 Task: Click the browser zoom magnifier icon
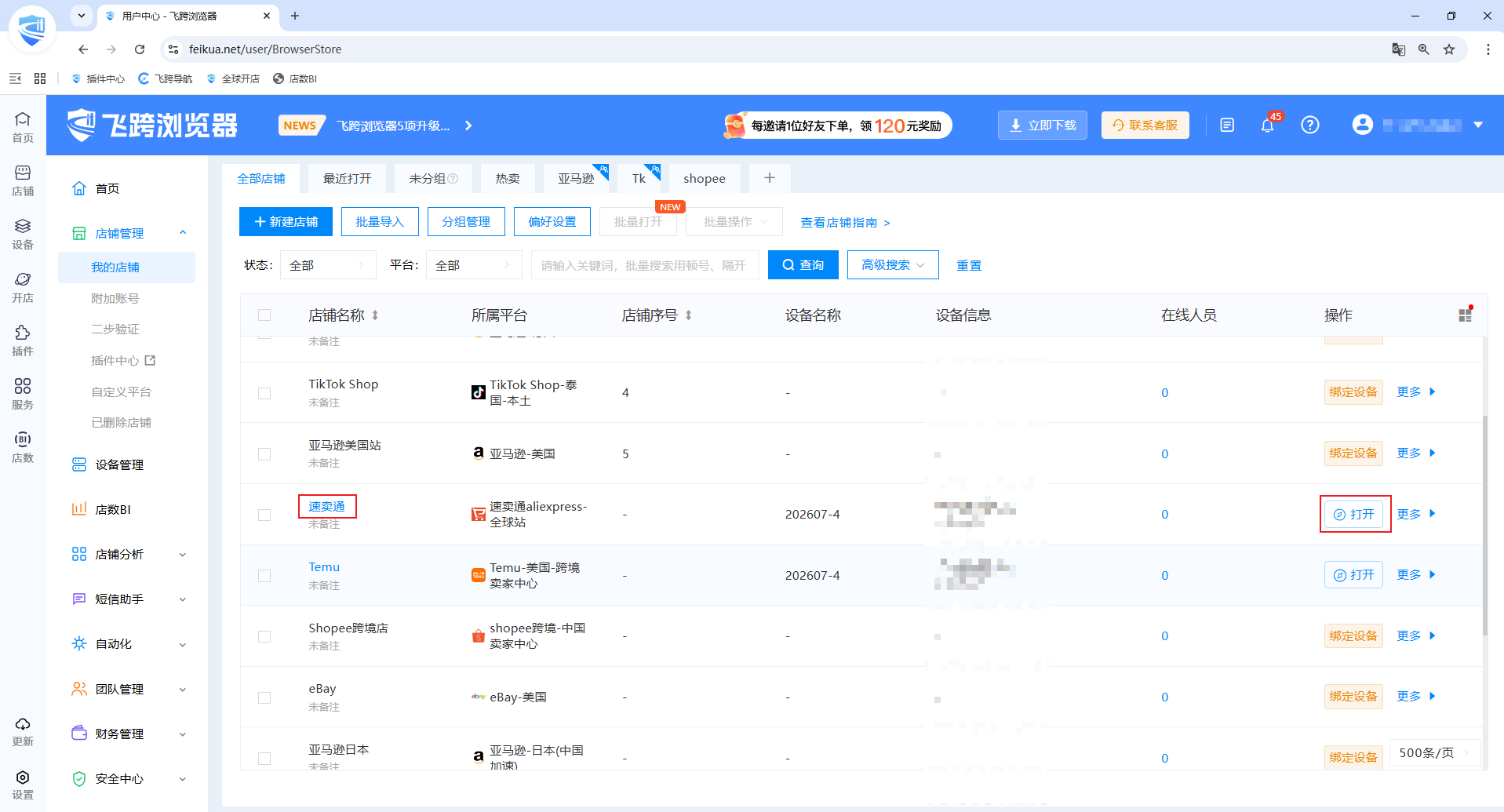(x=1423, y=49)
